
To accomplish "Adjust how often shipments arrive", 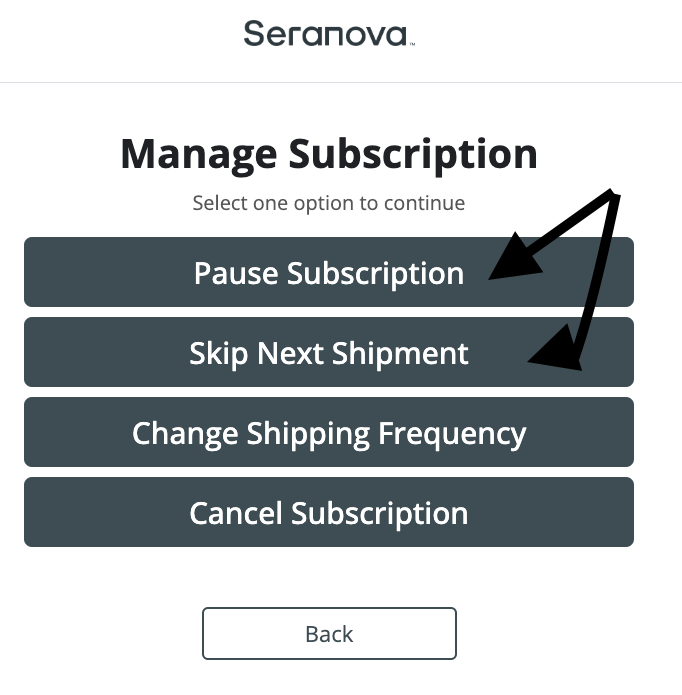I will coord(328,432).
